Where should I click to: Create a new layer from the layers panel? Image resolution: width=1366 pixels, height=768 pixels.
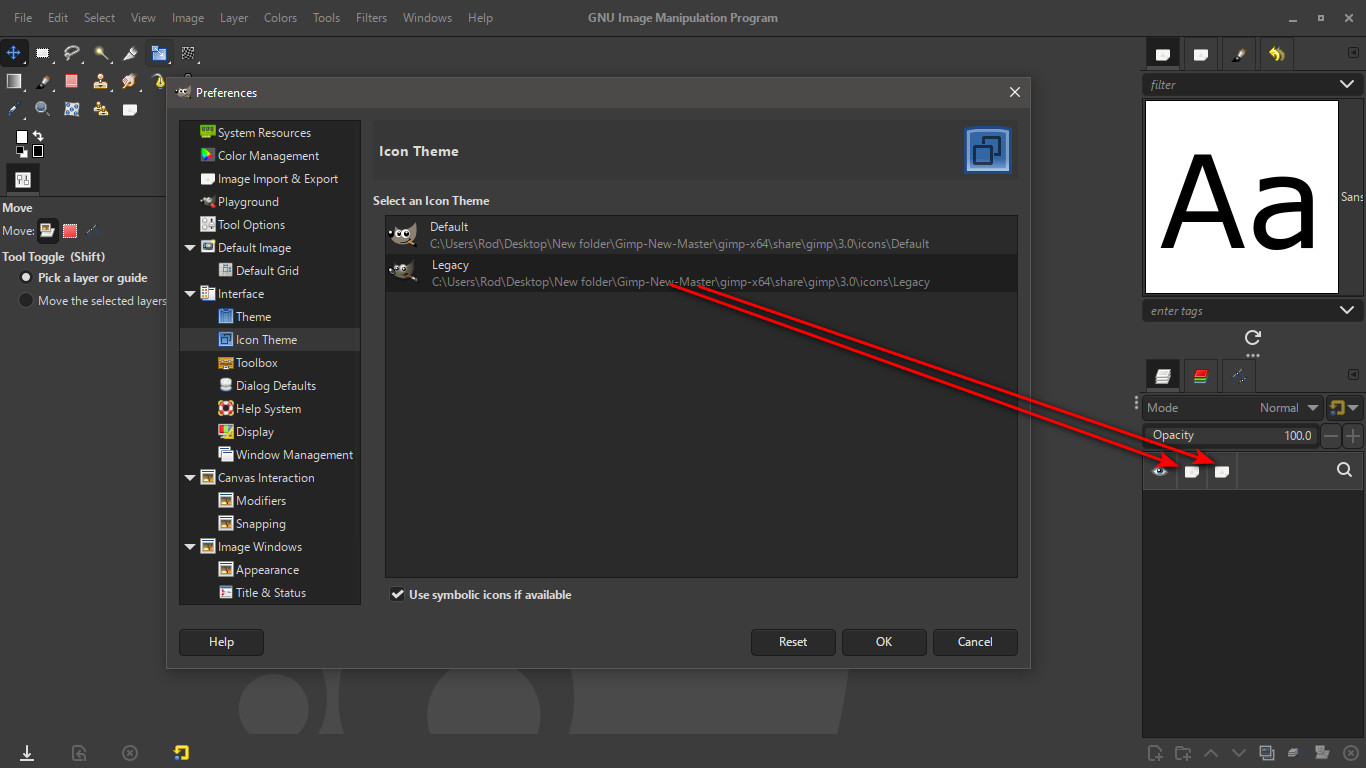1155,753
